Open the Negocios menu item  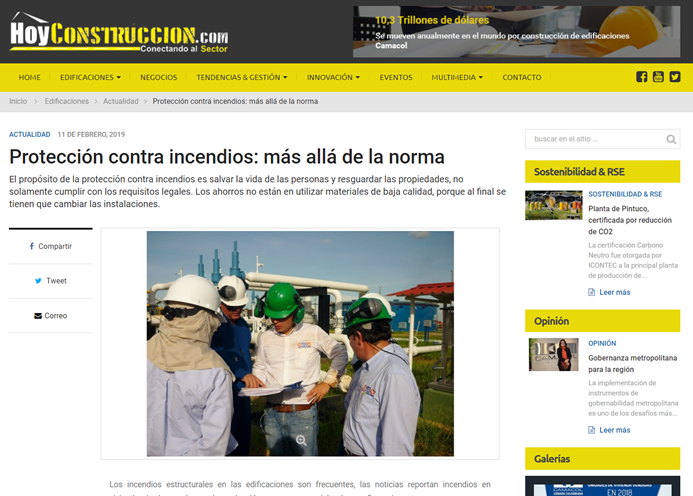pos(158,77)
